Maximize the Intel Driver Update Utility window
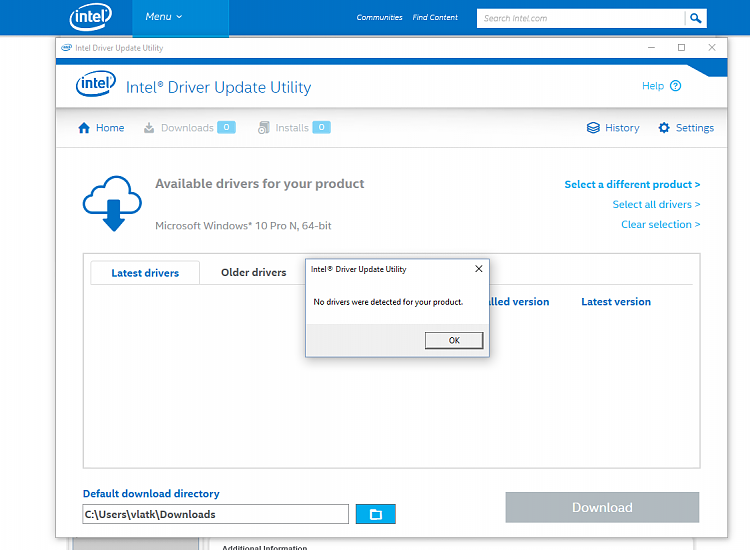Viewport: 750px width, 550px height. (681, 47)
